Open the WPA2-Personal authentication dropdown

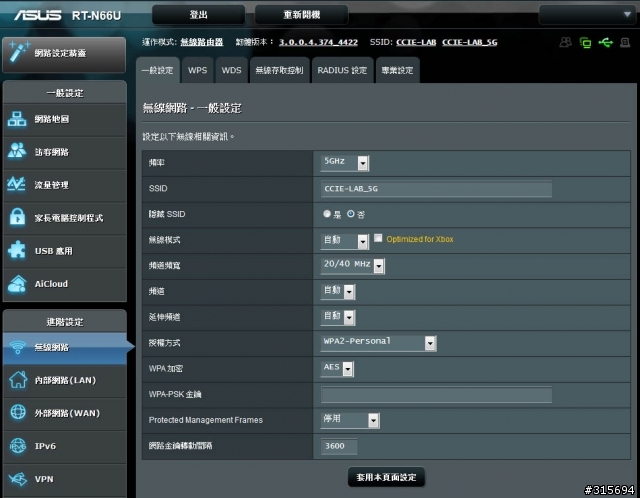(x=379, y=343)
